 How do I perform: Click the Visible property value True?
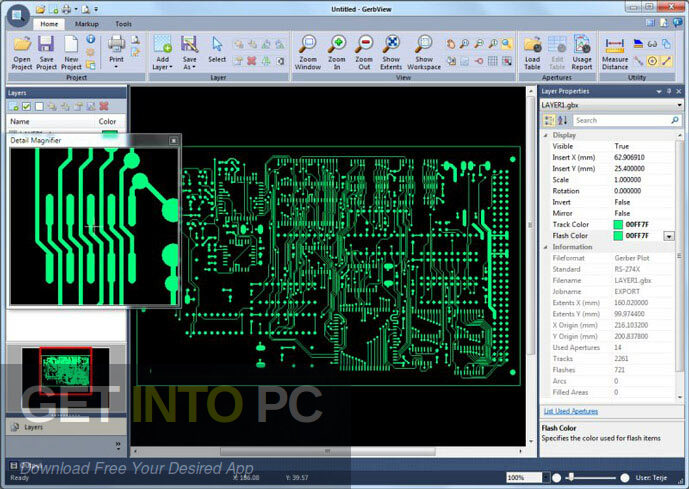tap(621, 146)
